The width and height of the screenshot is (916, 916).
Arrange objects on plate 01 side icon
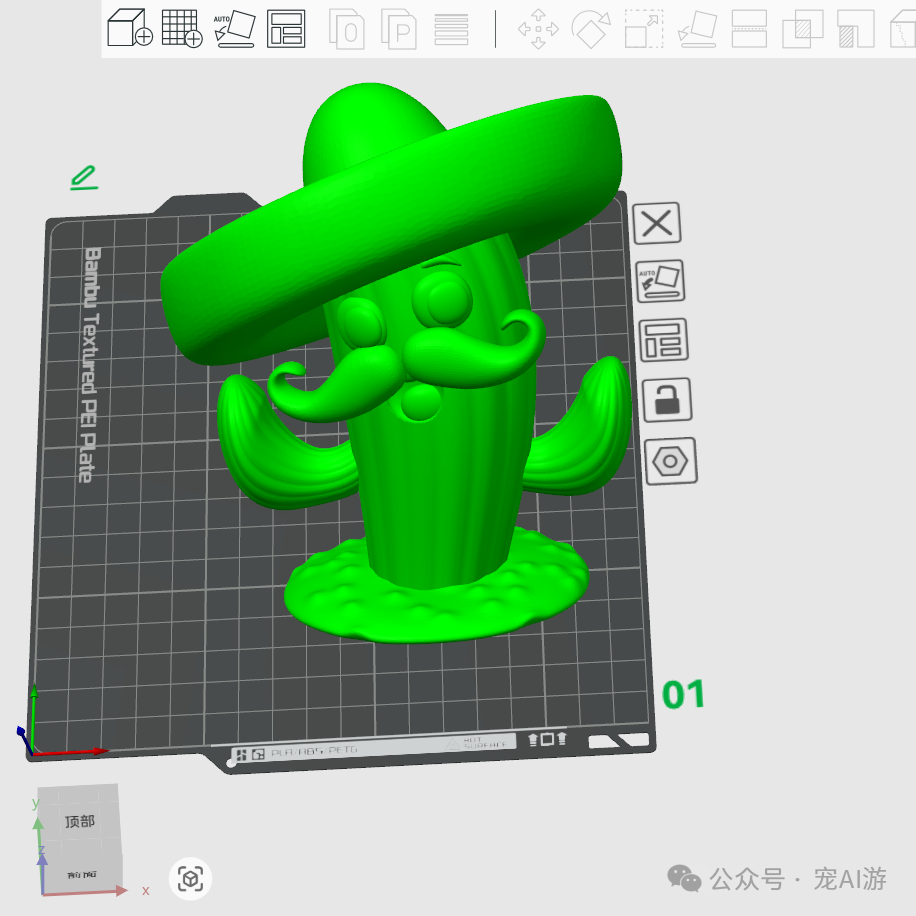click(x=664, y=340)
